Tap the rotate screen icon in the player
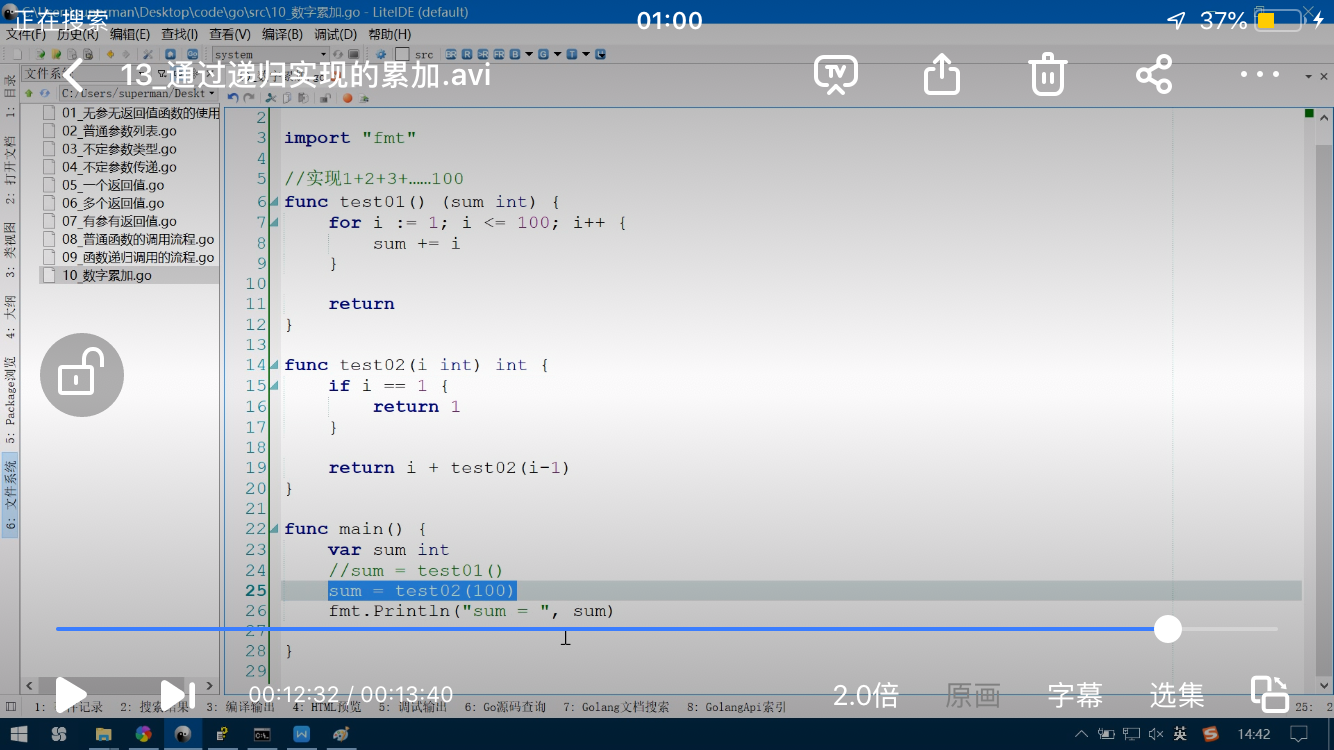Screen dimensions: 1334x750 point(1269,694)
